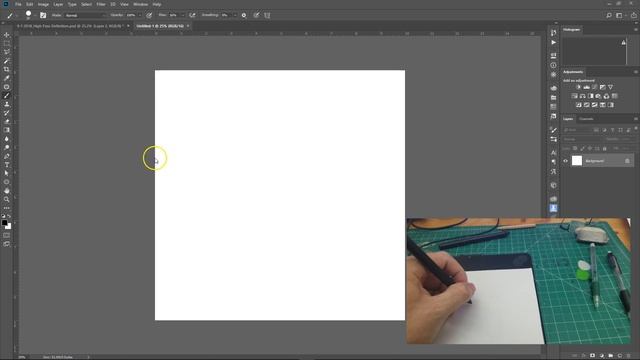The height and width of the screenshot is (360, 640).
Task: Toggle the Brush Settings panel button
Action: (43, 15)
